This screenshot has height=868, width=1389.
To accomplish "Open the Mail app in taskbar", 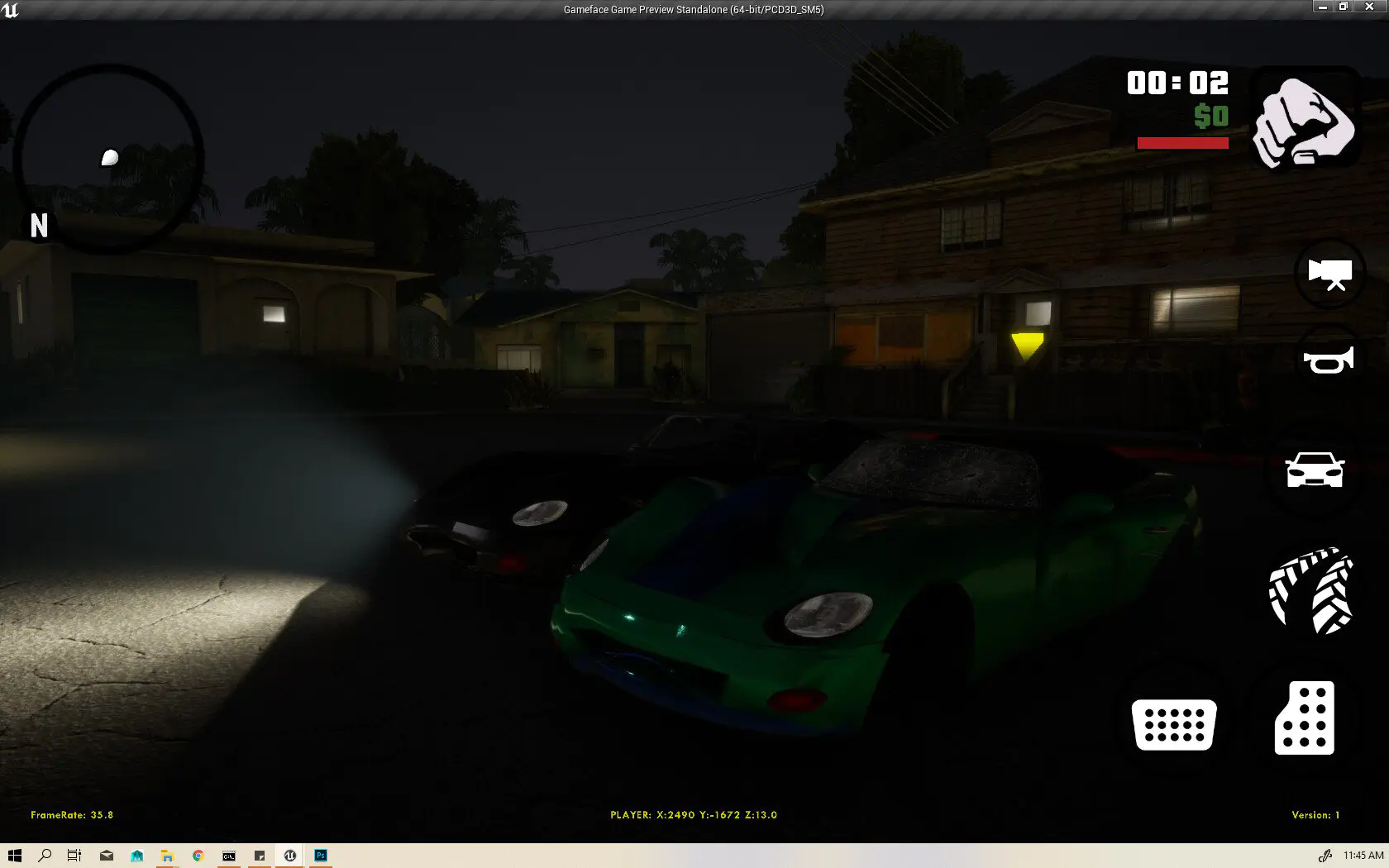I will (107, 856).
